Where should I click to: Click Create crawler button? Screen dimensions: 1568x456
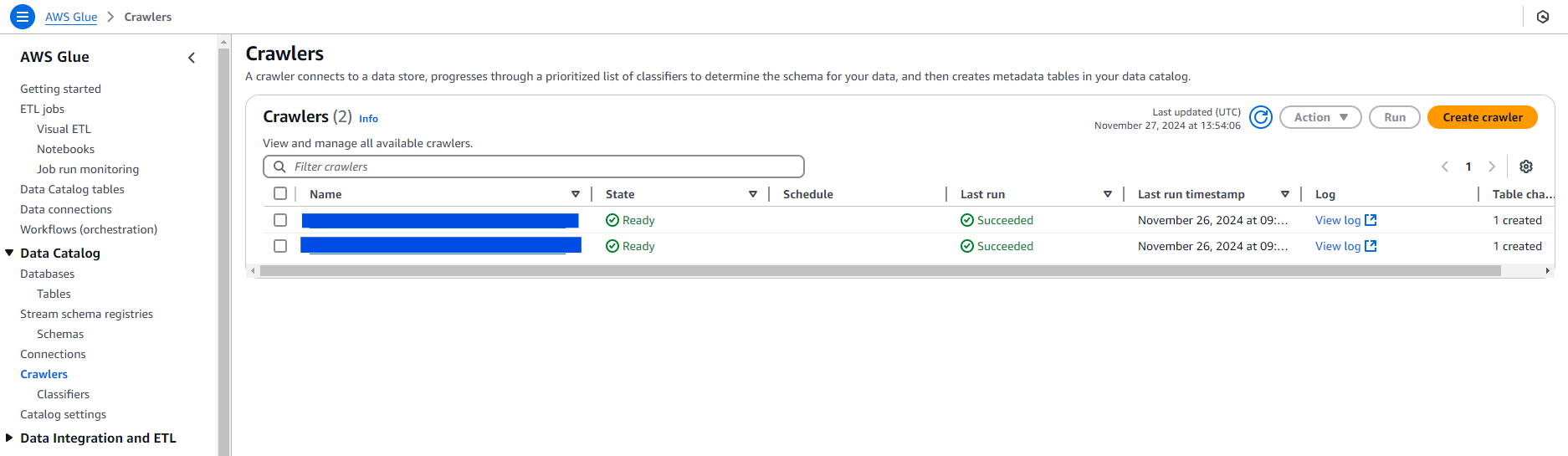pos(1483,117)
